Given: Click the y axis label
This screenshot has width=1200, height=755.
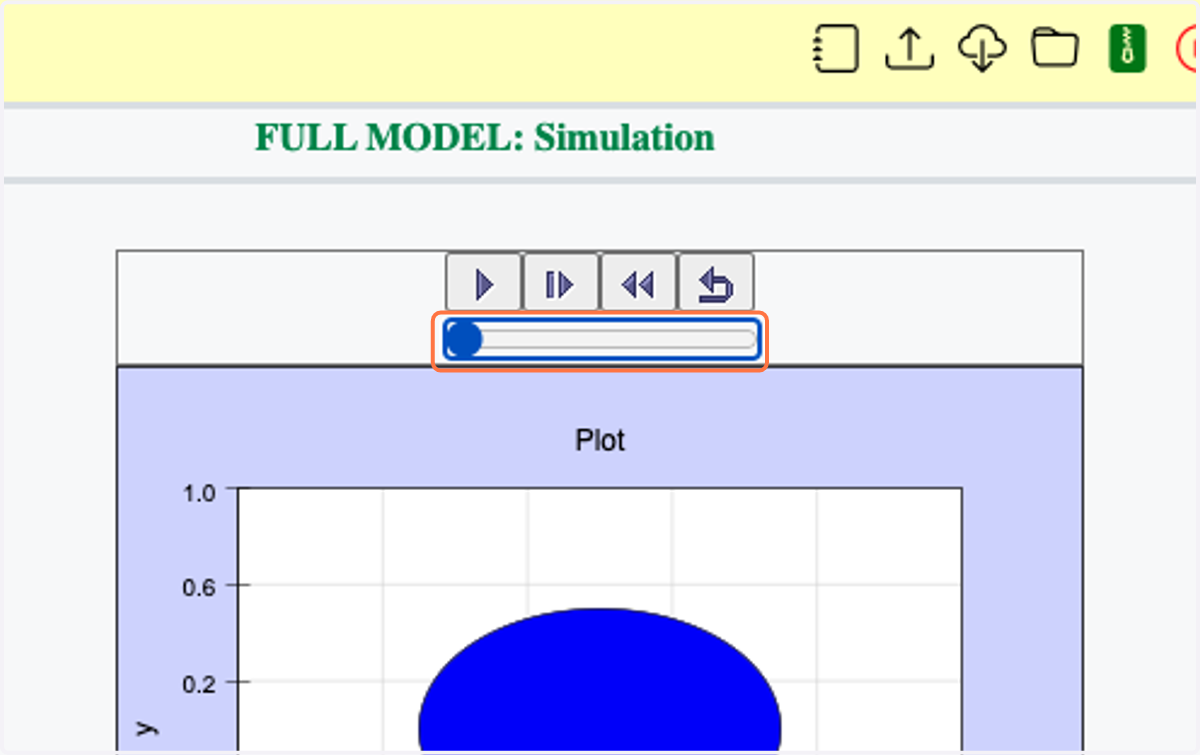Looking at the screenshot, I should point(147,729).
